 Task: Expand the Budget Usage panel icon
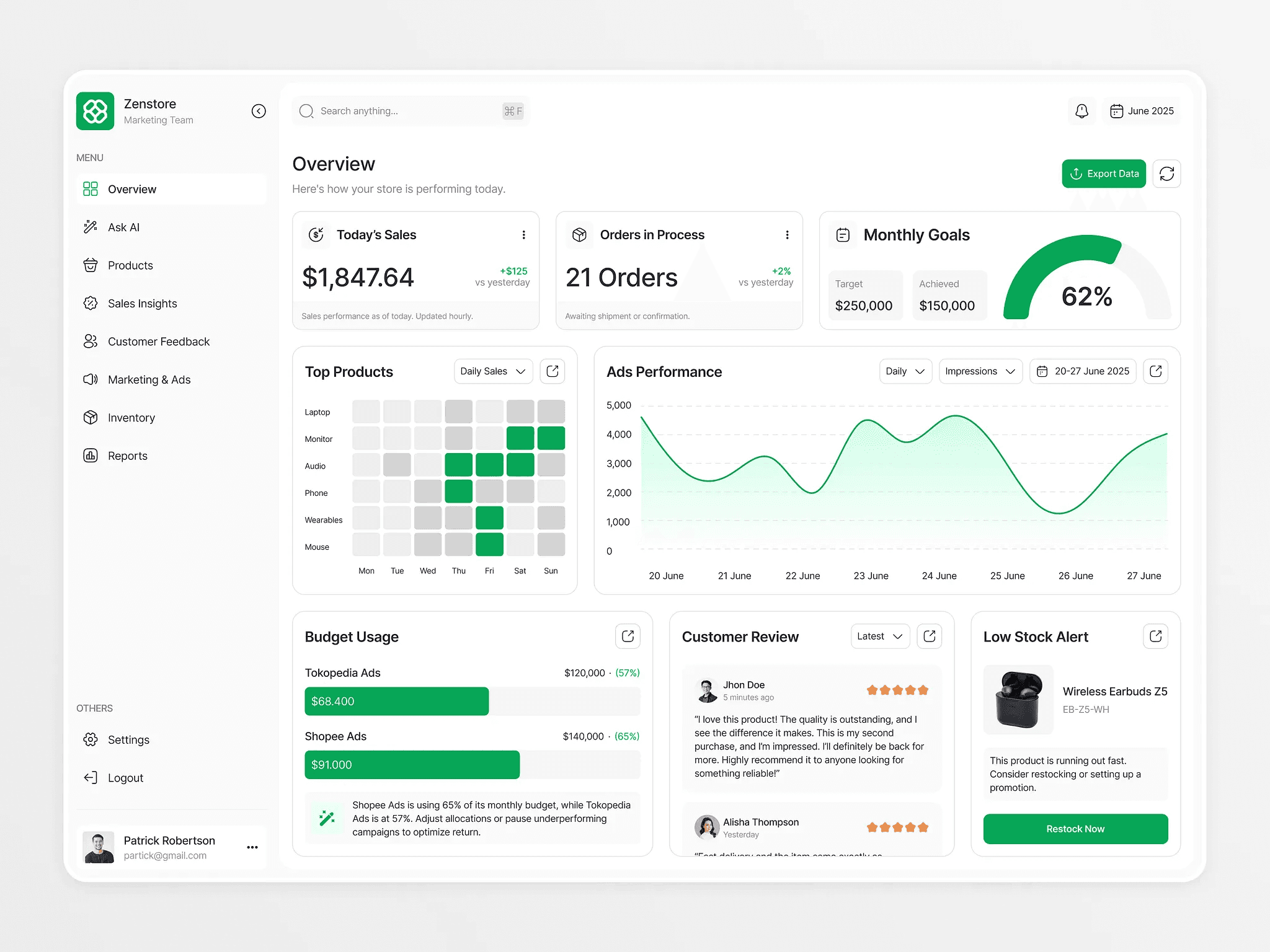pyautogui.click(x=628, y=637)
